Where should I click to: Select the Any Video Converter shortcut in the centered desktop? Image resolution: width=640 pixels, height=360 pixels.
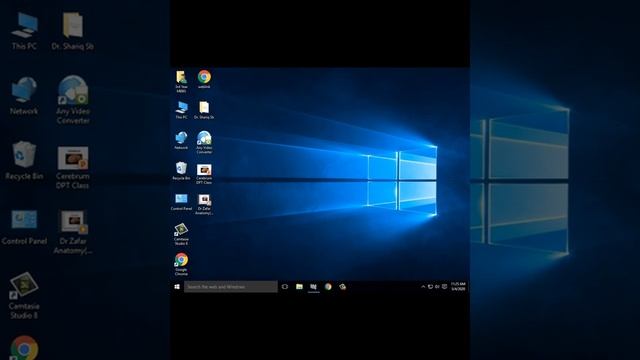[204, 142]
